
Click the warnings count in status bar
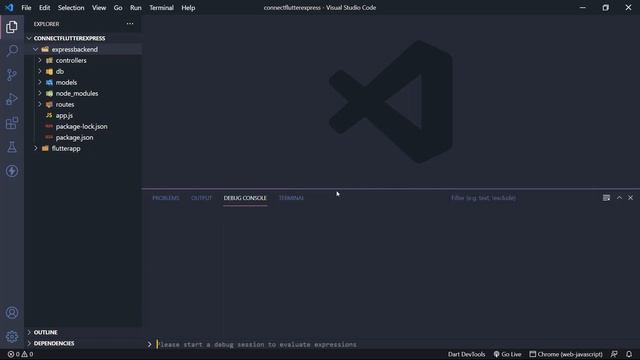point(27,354)
